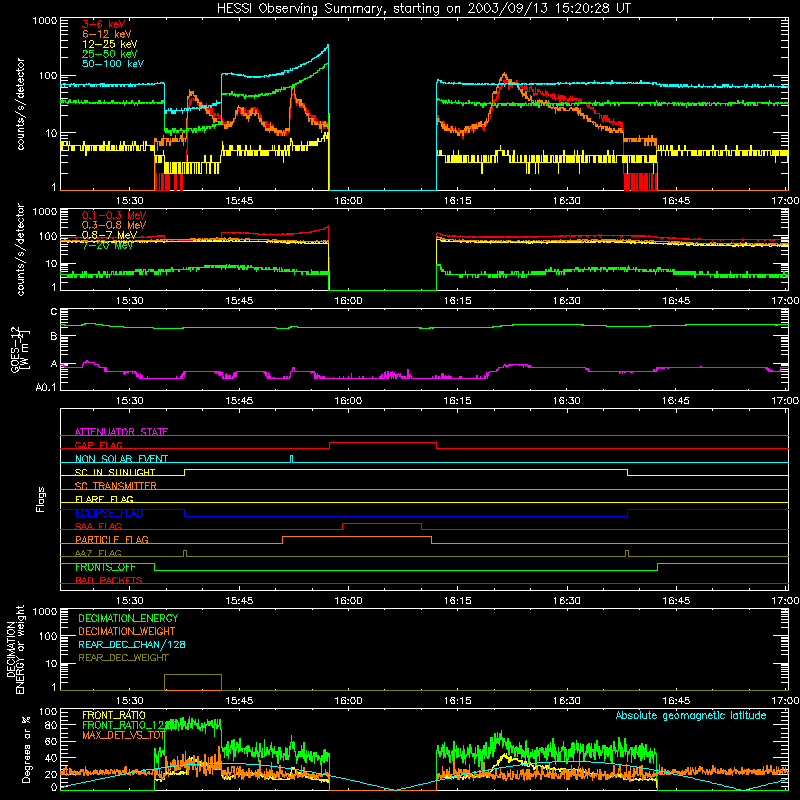Screen dimensions: 800x800
Task: Click the NON_SOLAR_EVENT spike near 15:52
Action: [x=291, y=458]
